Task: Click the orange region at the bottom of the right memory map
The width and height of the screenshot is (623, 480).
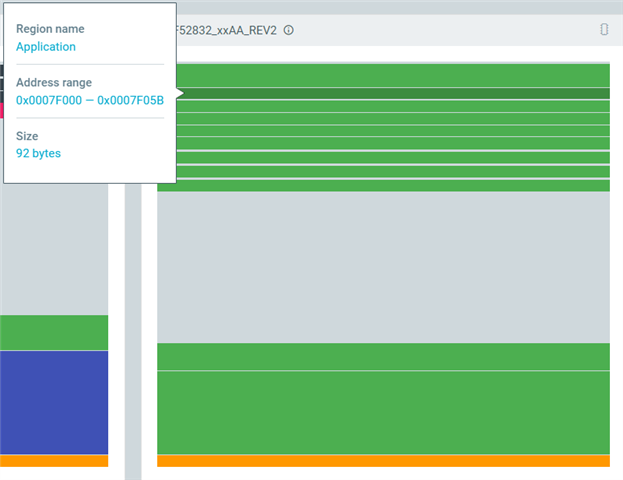Action: click(x=383, y=461)
